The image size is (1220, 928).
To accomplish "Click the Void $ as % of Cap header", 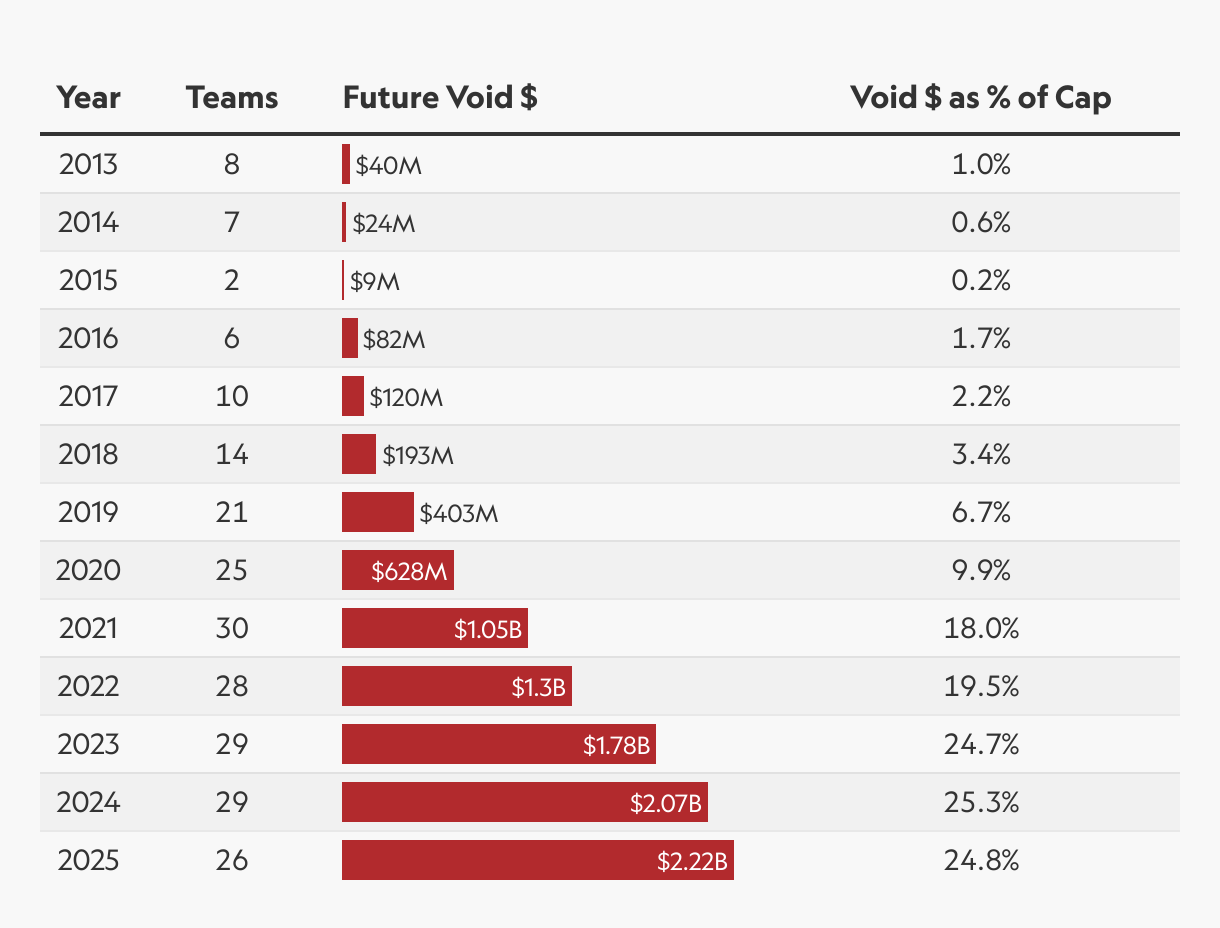I will (980, 98).
